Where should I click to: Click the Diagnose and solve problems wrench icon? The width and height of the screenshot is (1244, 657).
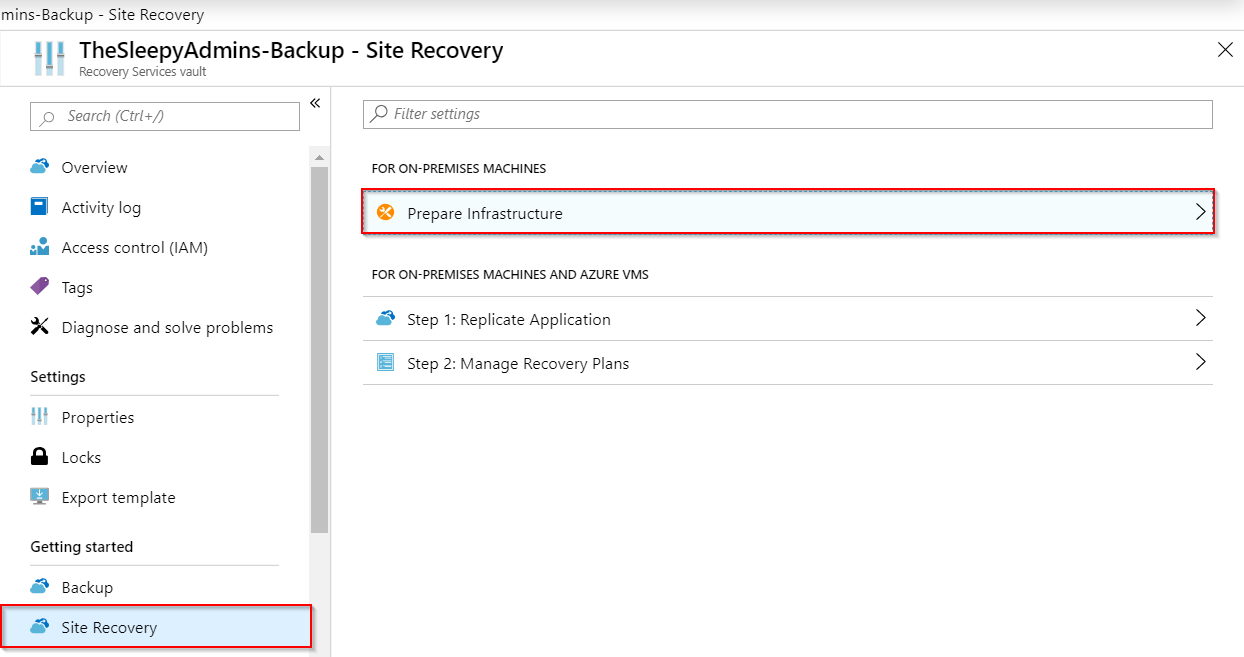click(40, 327)
